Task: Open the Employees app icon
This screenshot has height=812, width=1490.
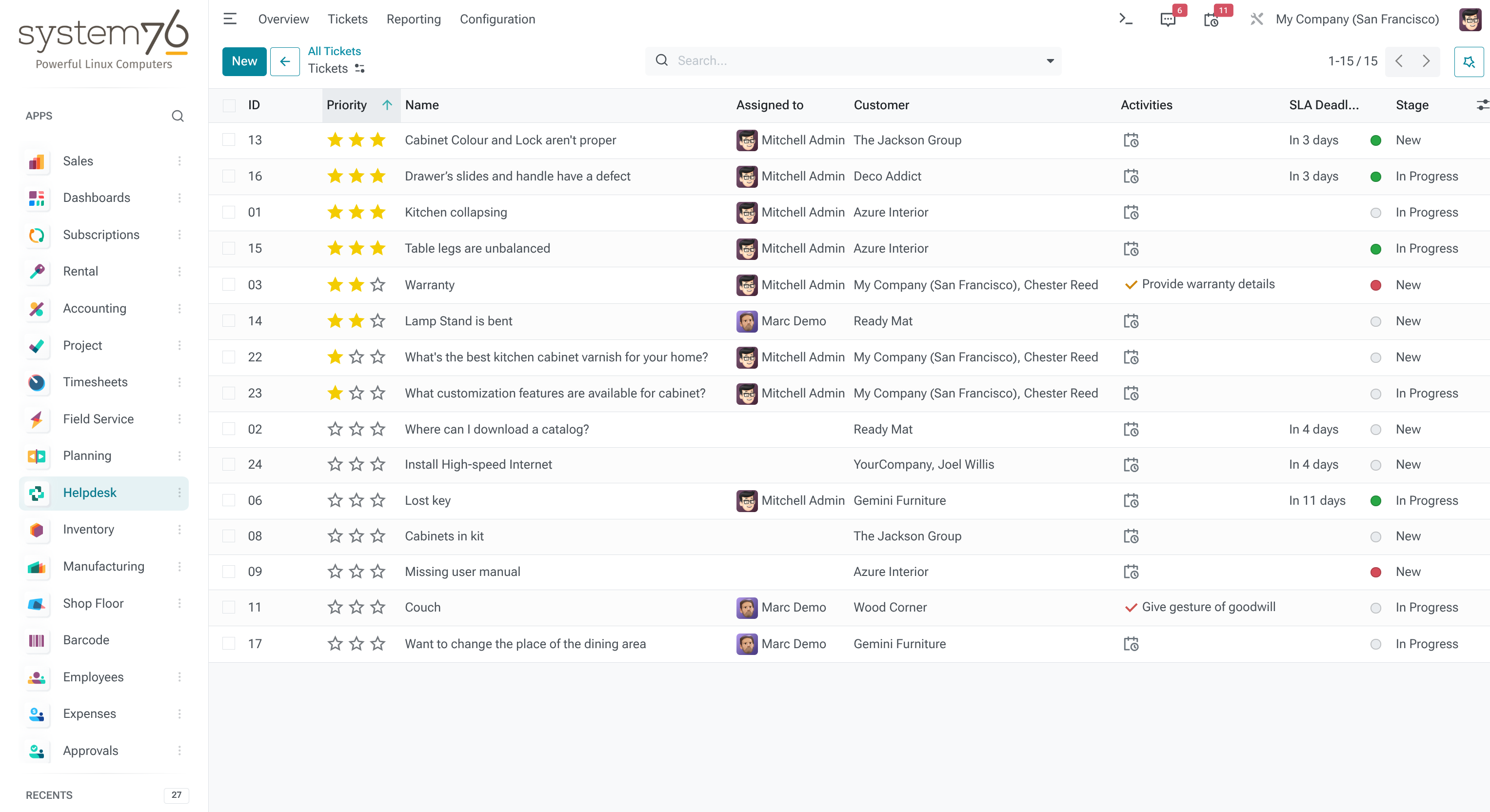Action: (37, 677)
